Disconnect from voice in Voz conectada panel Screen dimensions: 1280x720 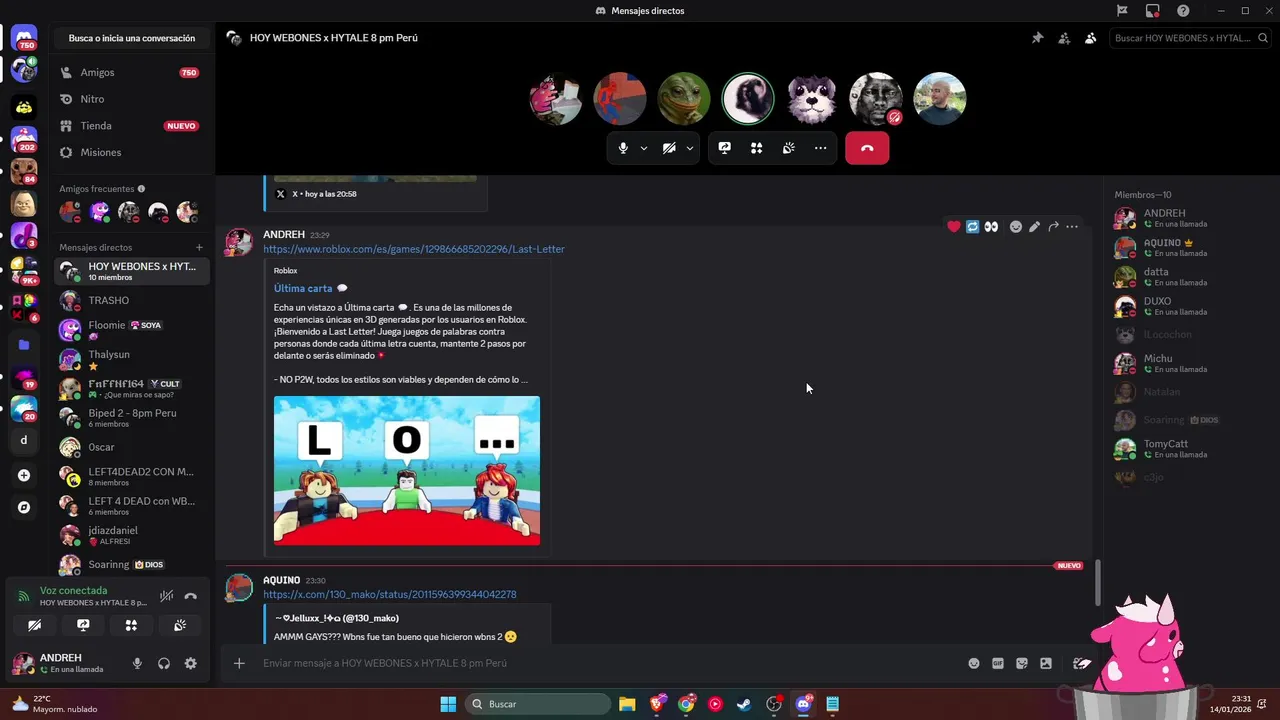[191, 596]
